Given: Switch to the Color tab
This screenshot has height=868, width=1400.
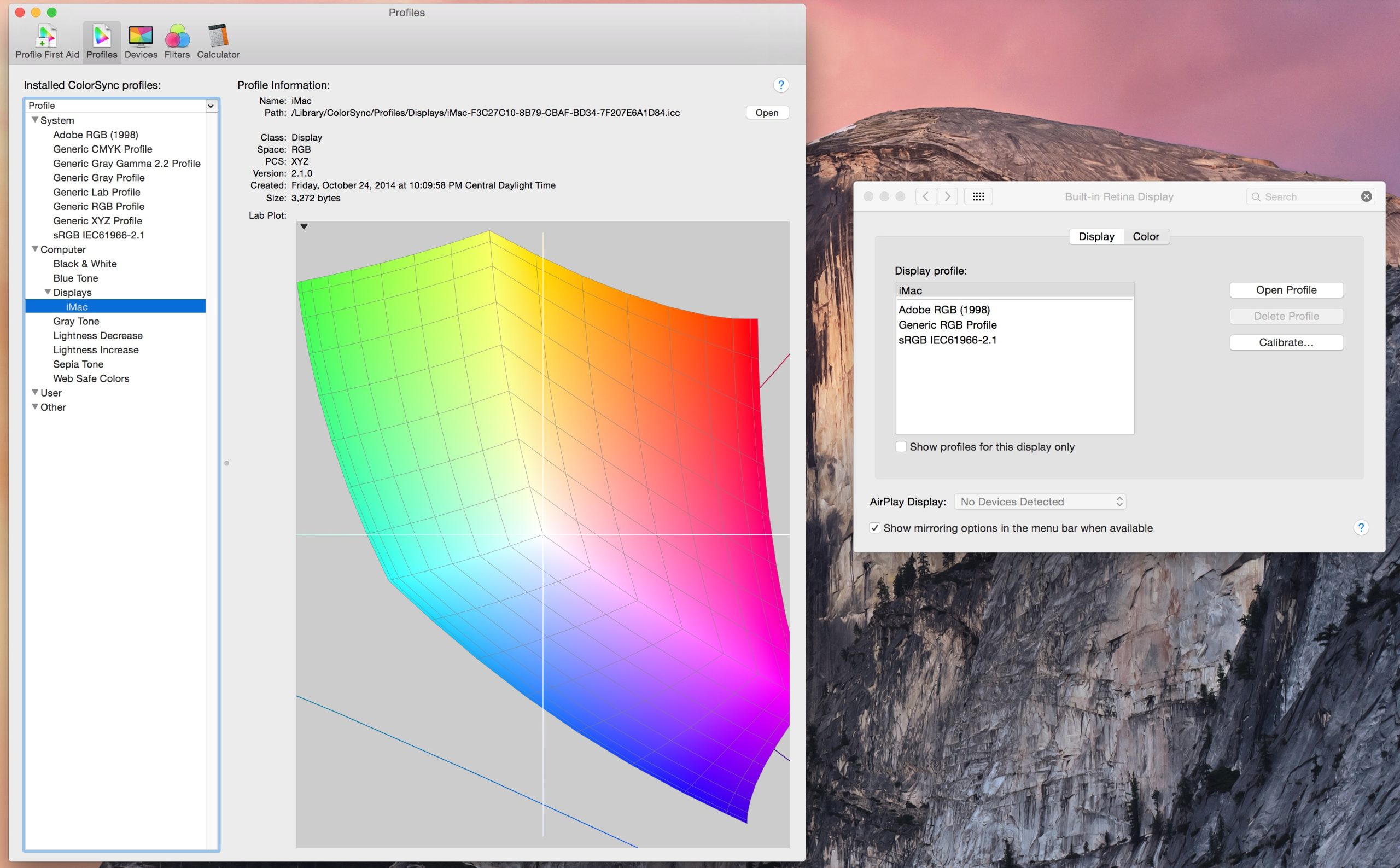Looking at the screenshot, I should [1146, 236].
